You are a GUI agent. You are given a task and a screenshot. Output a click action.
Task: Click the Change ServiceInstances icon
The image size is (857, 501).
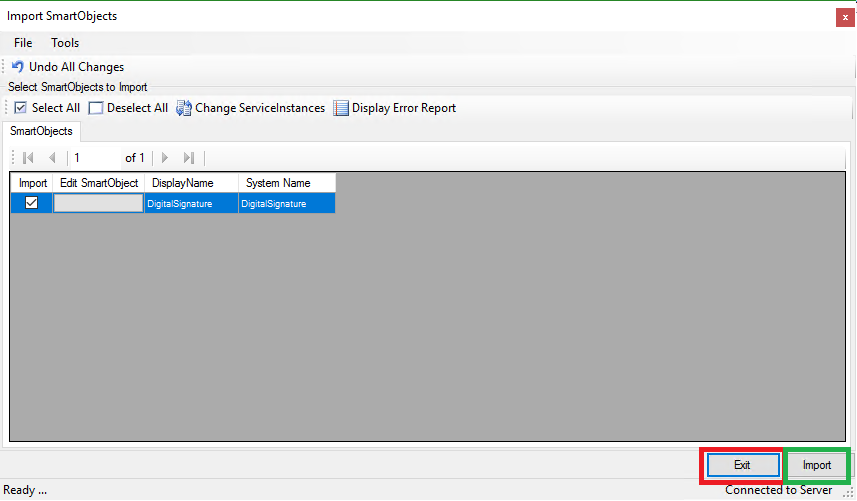[x=184, y=108]
